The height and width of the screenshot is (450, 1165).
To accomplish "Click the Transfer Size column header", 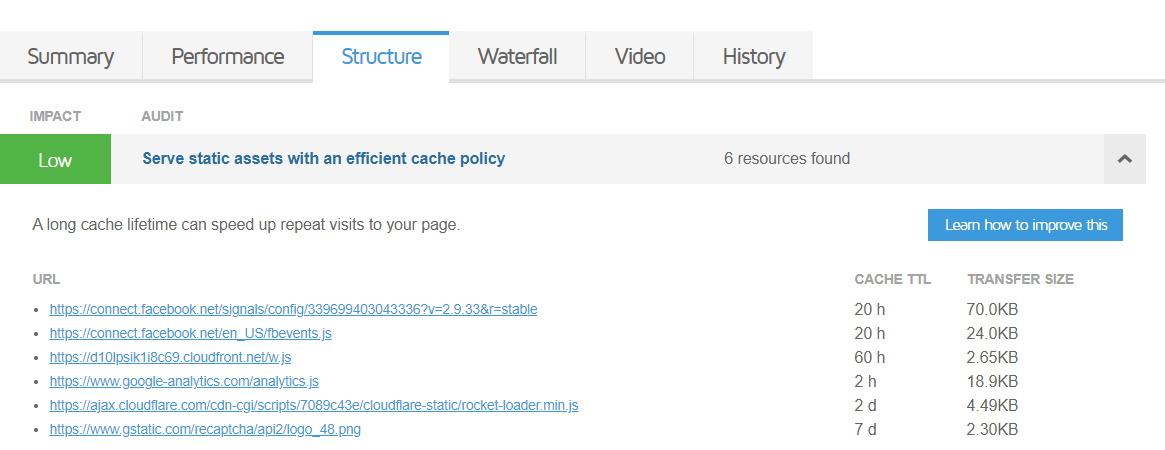I will click(x=1020, y=279).
